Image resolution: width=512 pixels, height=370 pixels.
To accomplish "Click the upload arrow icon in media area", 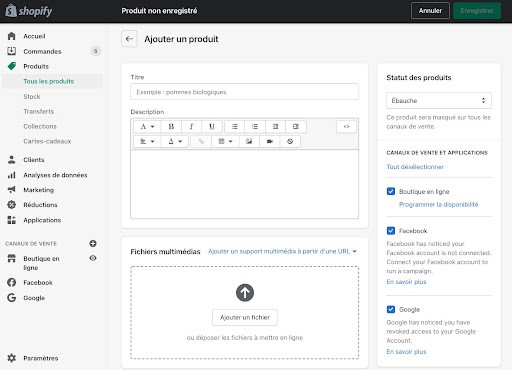I will [x=245, y=293].
